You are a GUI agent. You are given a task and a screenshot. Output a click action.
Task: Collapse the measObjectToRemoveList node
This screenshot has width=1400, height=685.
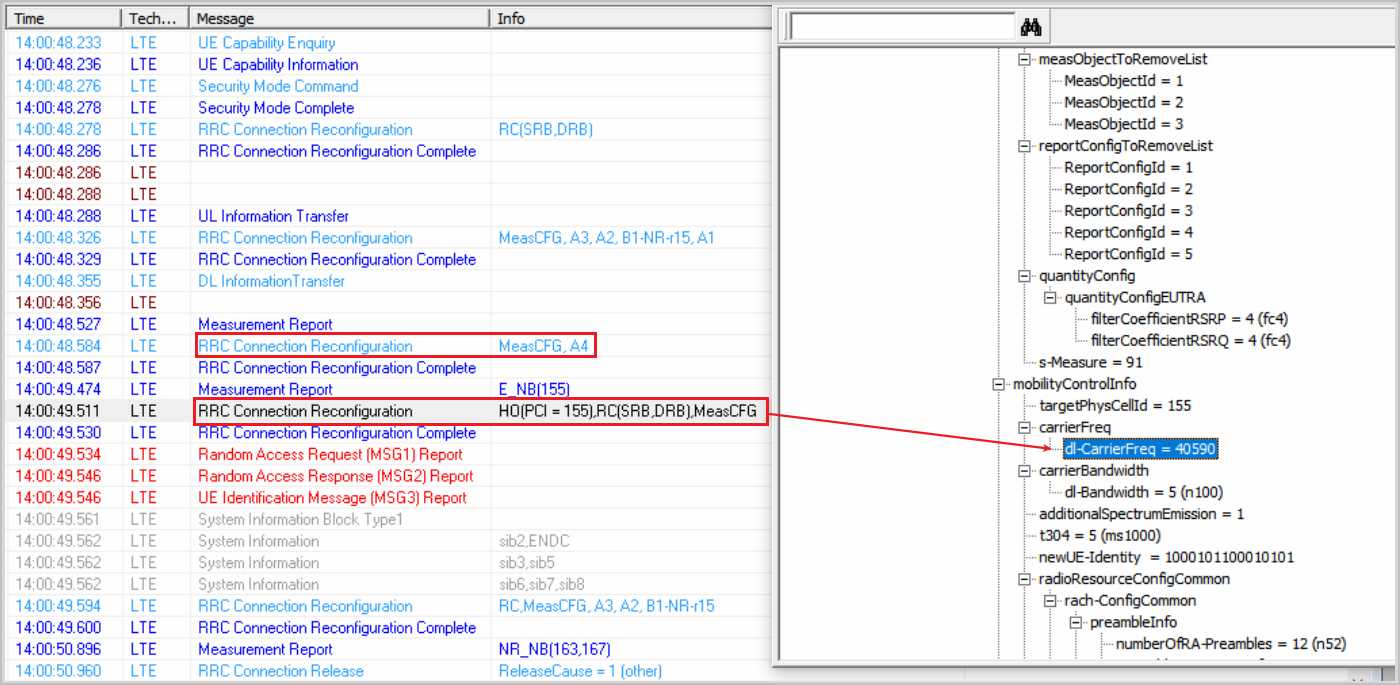(1024, 60)
